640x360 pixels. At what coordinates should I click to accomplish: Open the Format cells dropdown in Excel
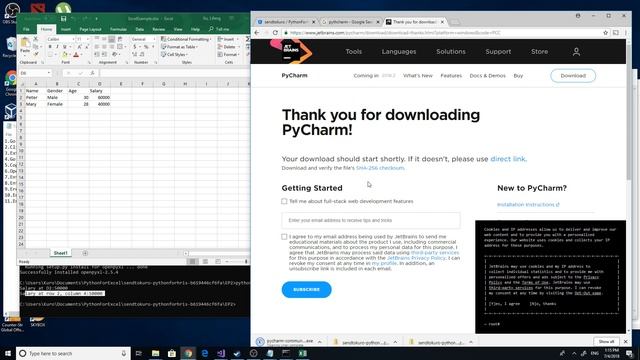pyautogui.click(x=229, y=55)
